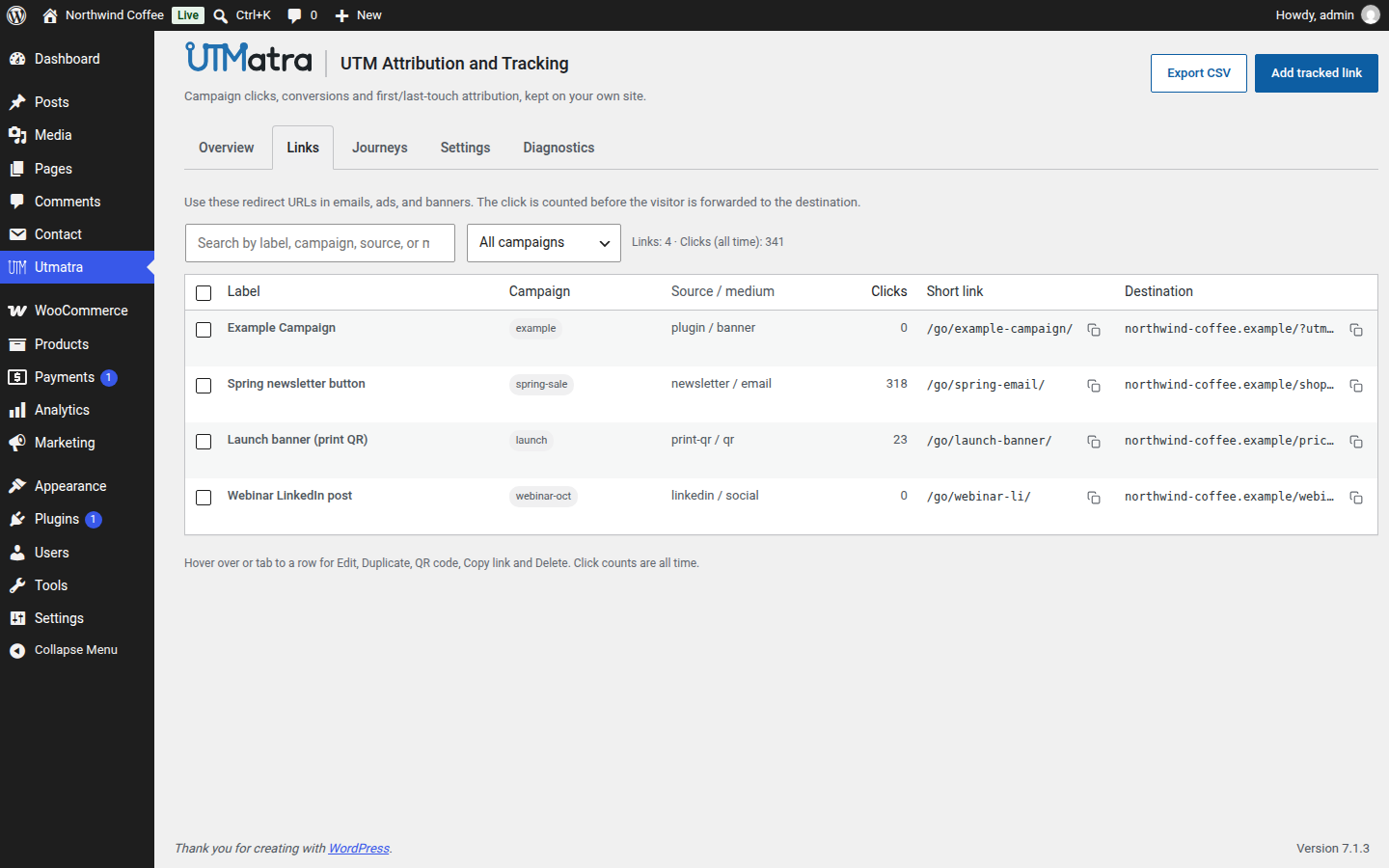Copy the Spring newsletter button destination URL
Viewport: 1389px width, 868px height.
click(1356, 386)
